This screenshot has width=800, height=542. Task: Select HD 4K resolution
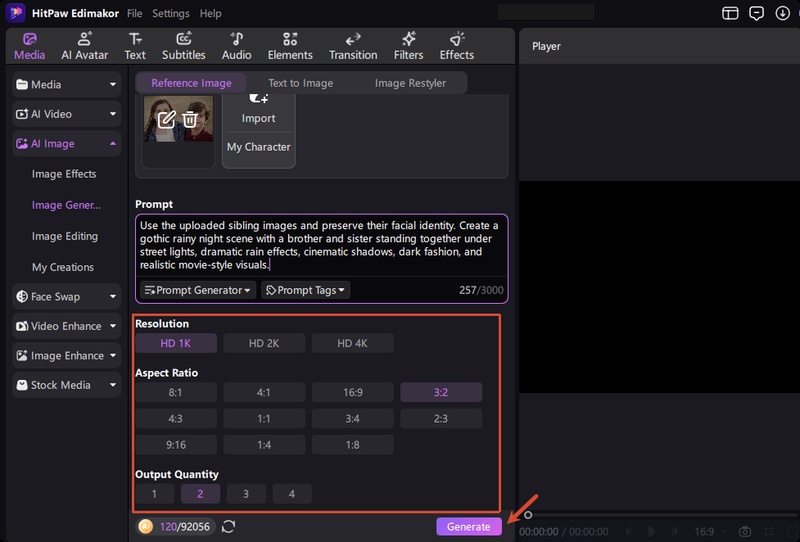coord(352,343)
